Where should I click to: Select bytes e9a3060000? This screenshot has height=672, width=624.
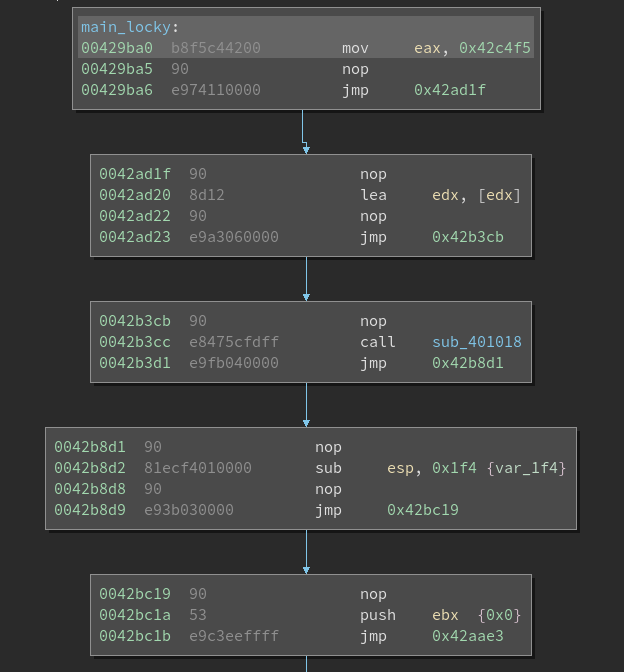[x=234, y=237]
